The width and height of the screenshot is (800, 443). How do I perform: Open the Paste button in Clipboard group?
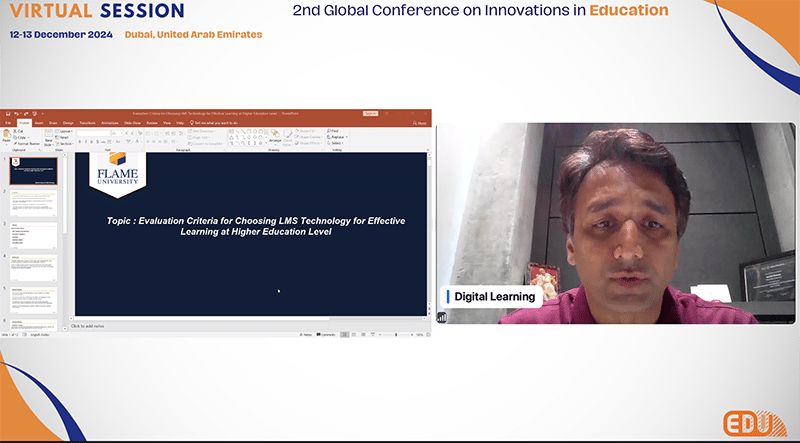point(6,136)
